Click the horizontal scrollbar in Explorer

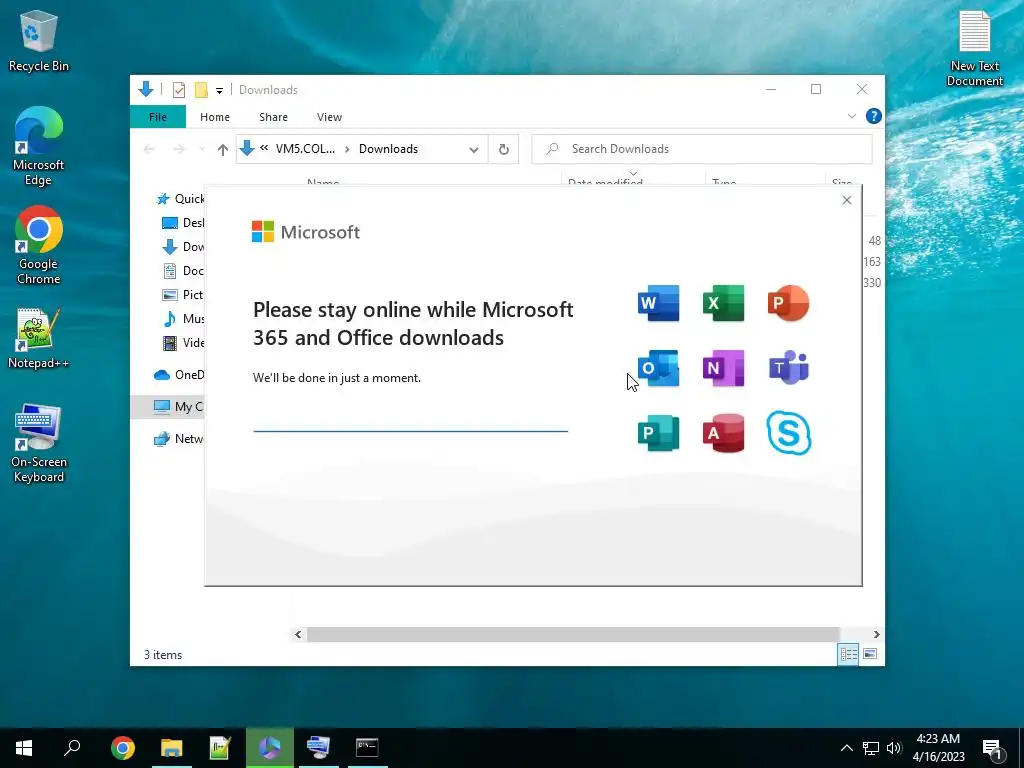click(573, 634)
